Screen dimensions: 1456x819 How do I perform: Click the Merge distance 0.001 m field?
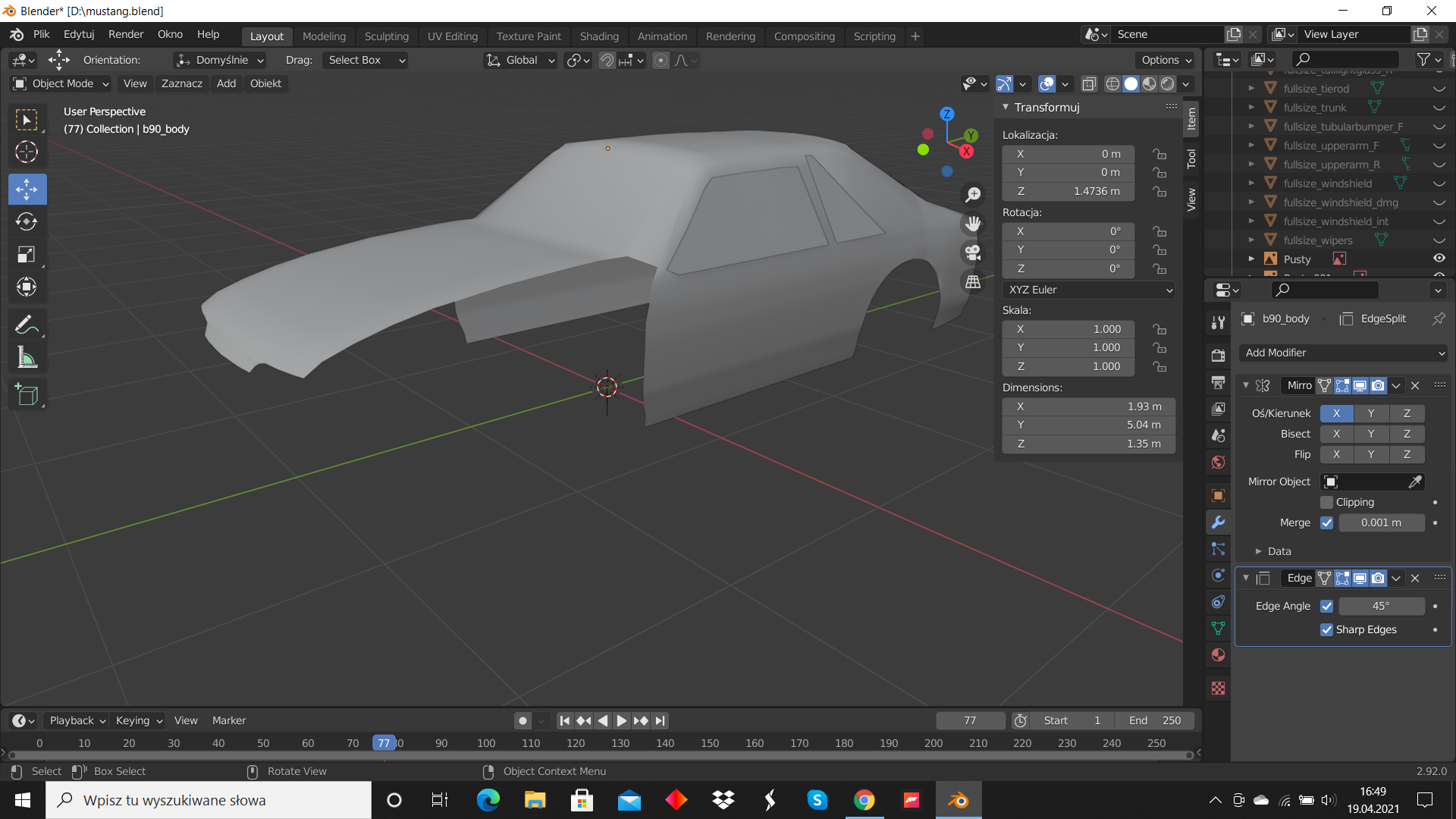[x=1381, y=522]
